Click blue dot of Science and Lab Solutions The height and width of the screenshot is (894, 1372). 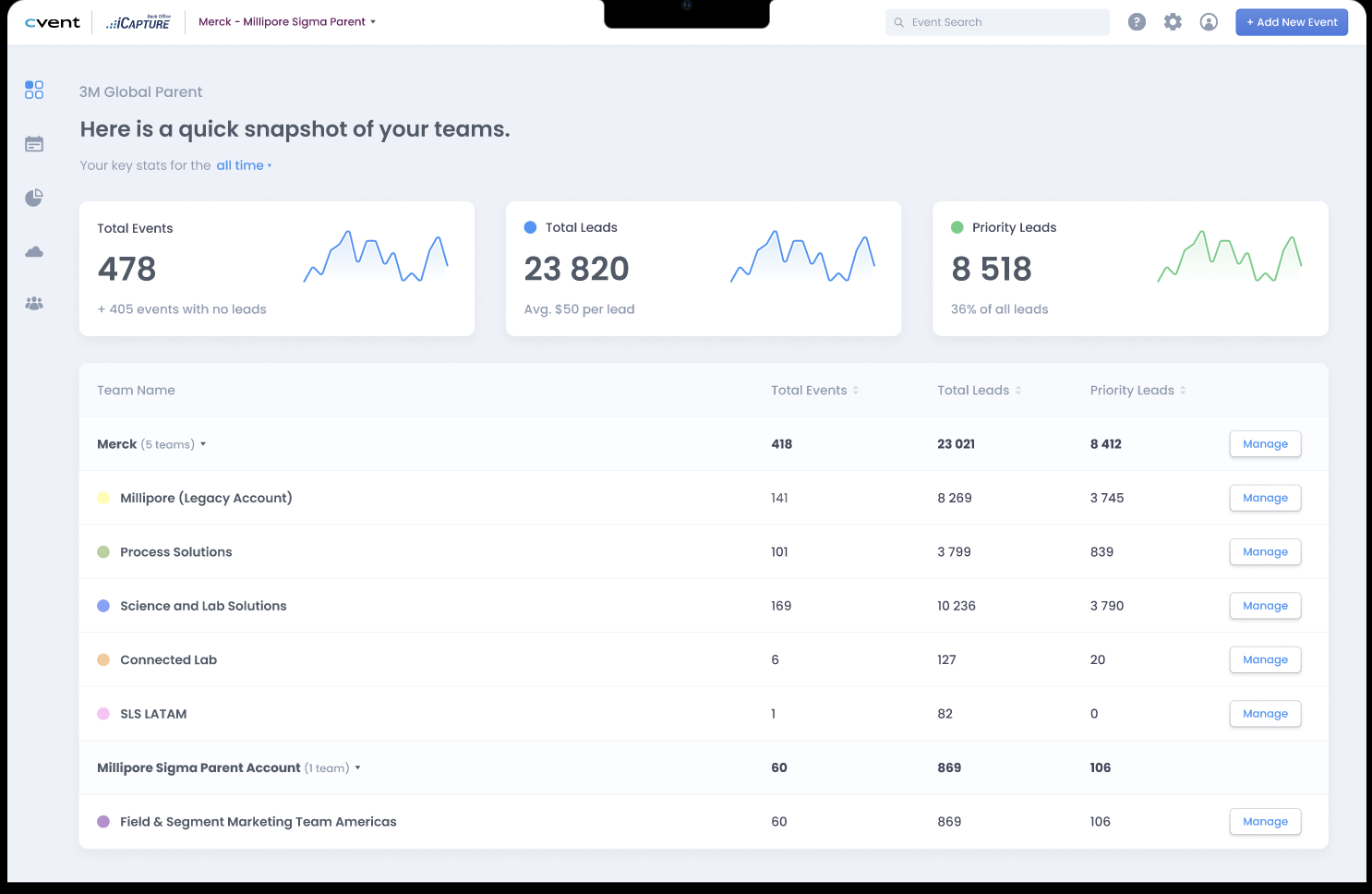point(103,606)
